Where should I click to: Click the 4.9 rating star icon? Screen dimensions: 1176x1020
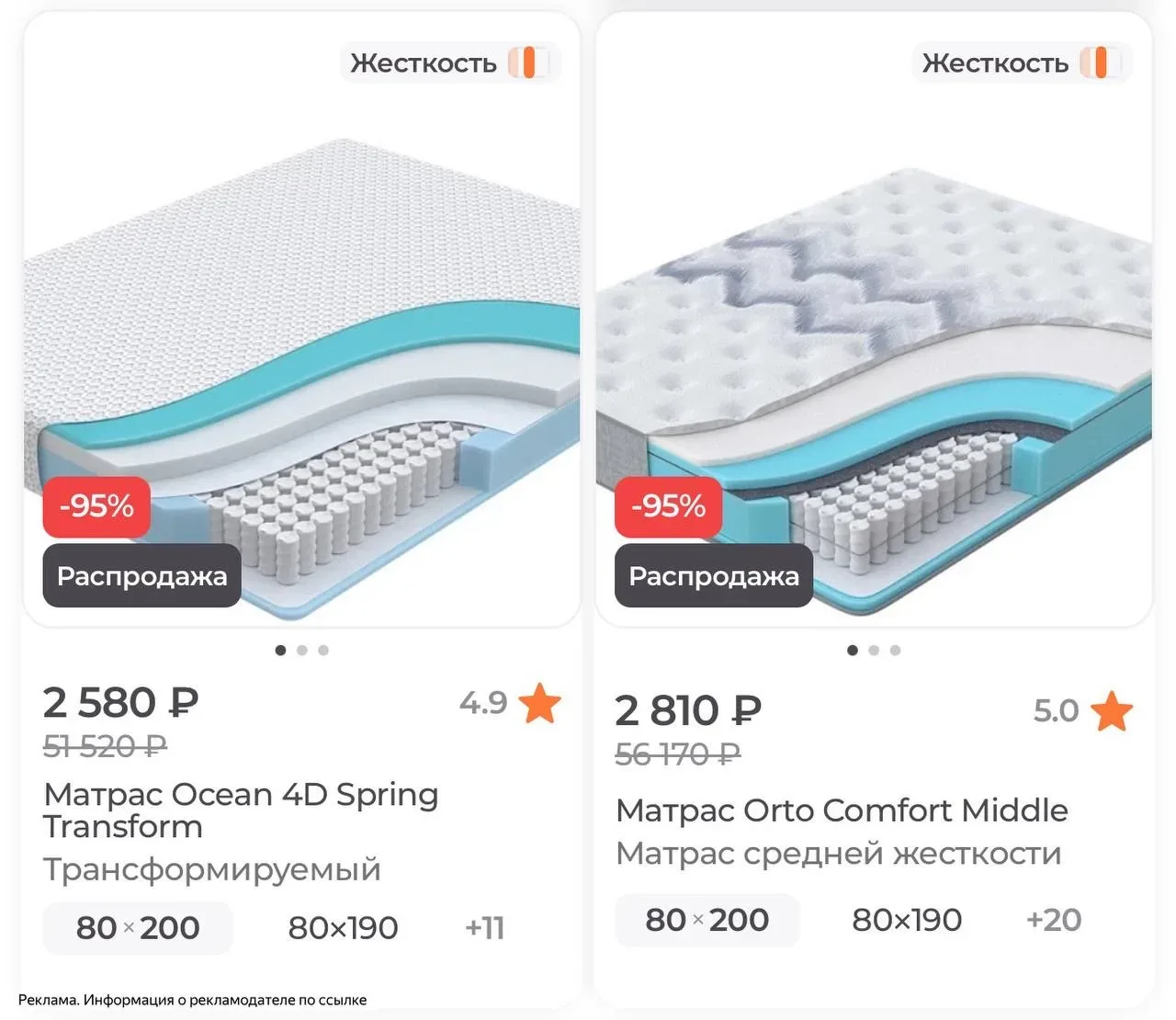pyautogui.click(x=539, y=703)
